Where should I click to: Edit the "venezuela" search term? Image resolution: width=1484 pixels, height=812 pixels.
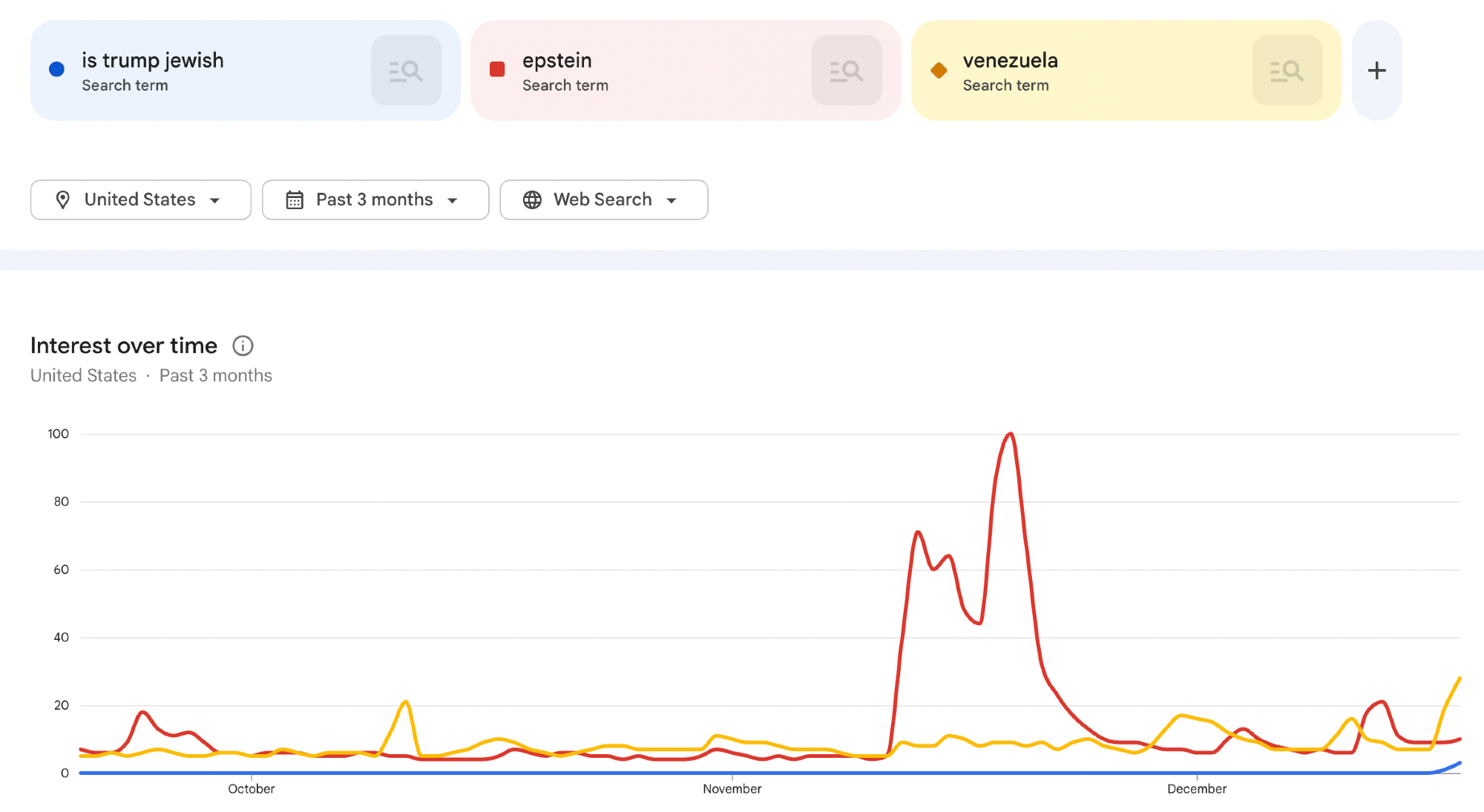pyautogui.click(x=1010, y=61)
